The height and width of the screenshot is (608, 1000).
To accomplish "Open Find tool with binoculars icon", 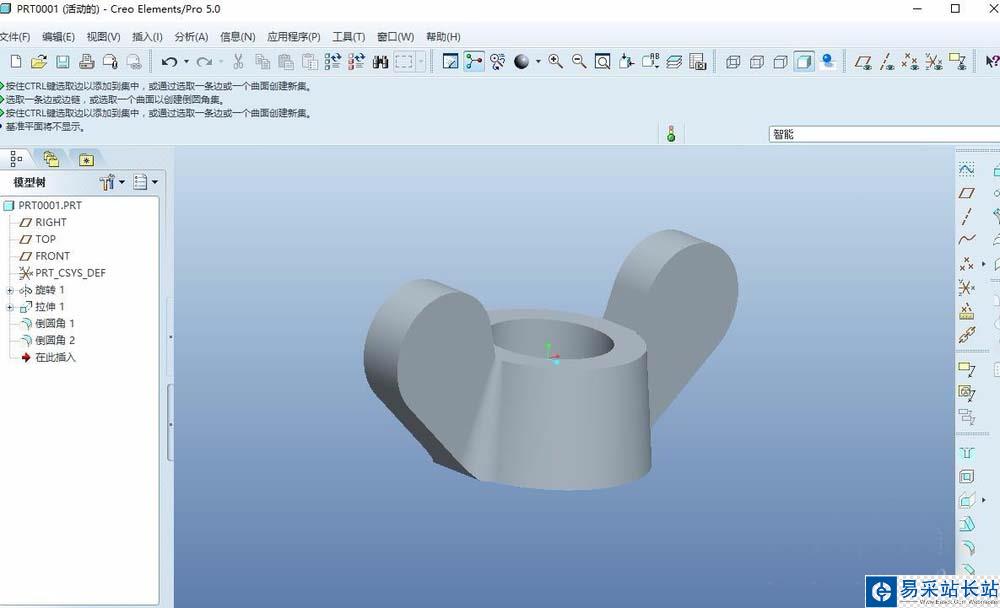I will click(381, 62).
